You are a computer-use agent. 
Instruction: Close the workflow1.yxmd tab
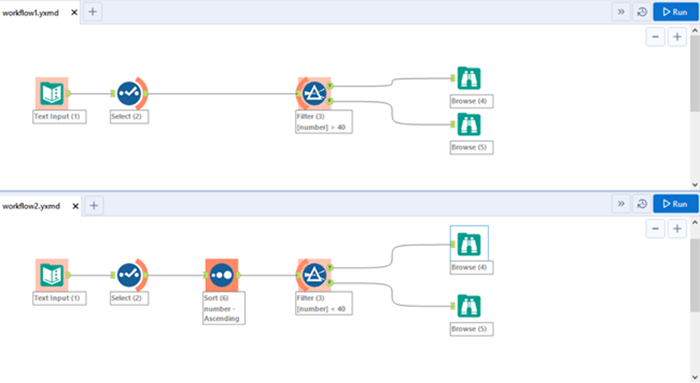pos(74,12)
